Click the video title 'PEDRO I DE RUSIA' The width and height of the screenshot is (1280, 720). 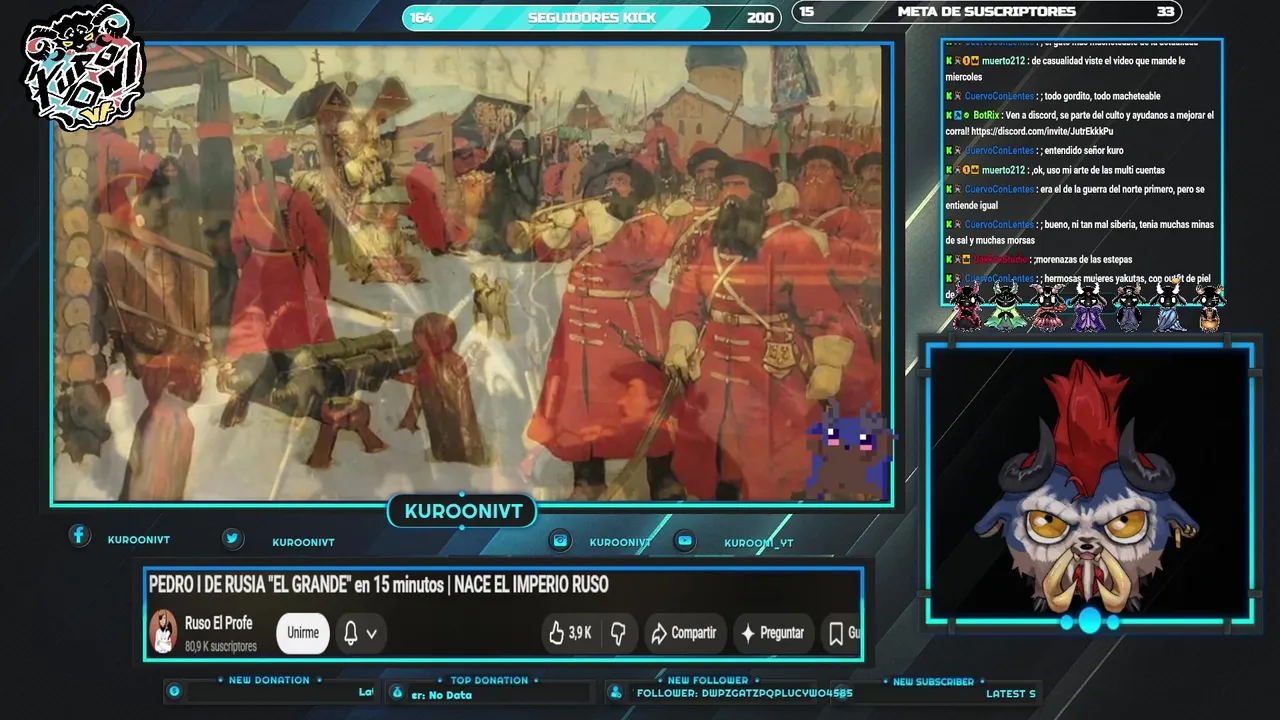(378, 585)
